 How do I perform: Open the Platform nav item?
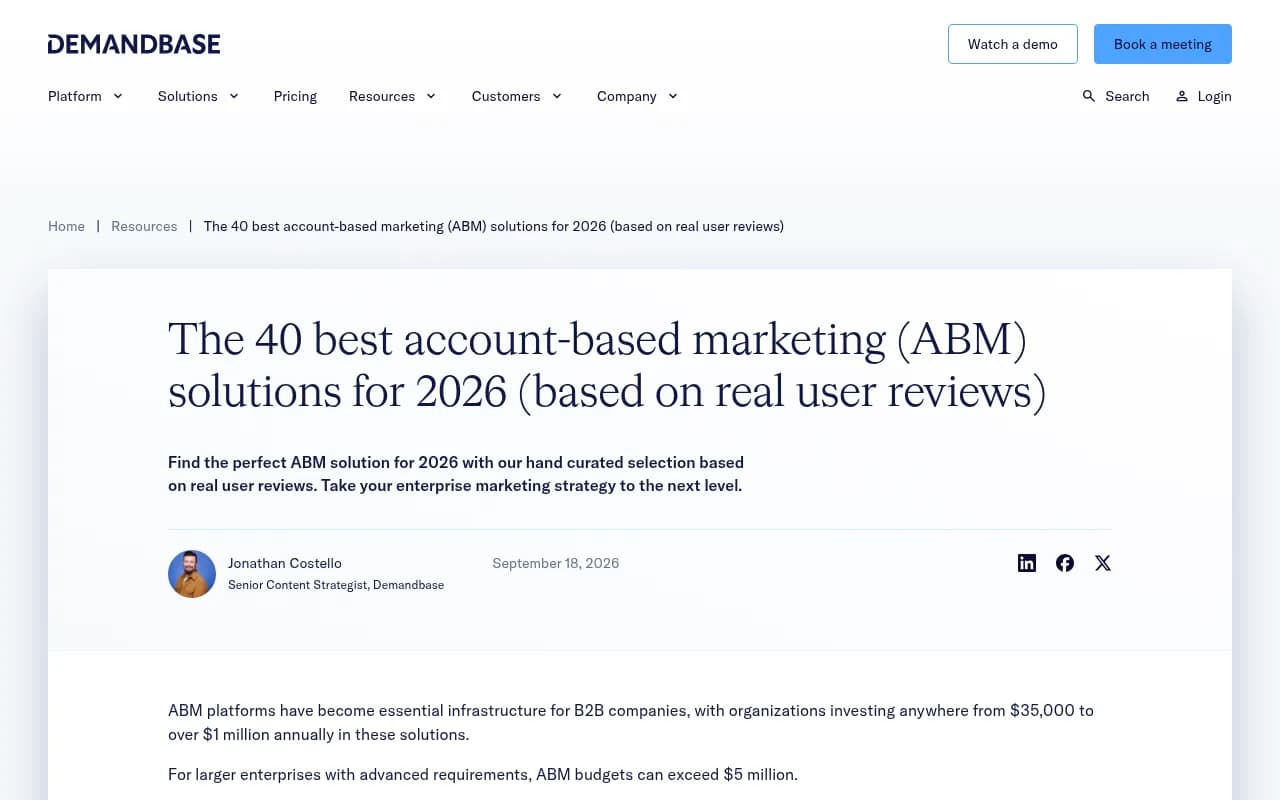point(75,96)
